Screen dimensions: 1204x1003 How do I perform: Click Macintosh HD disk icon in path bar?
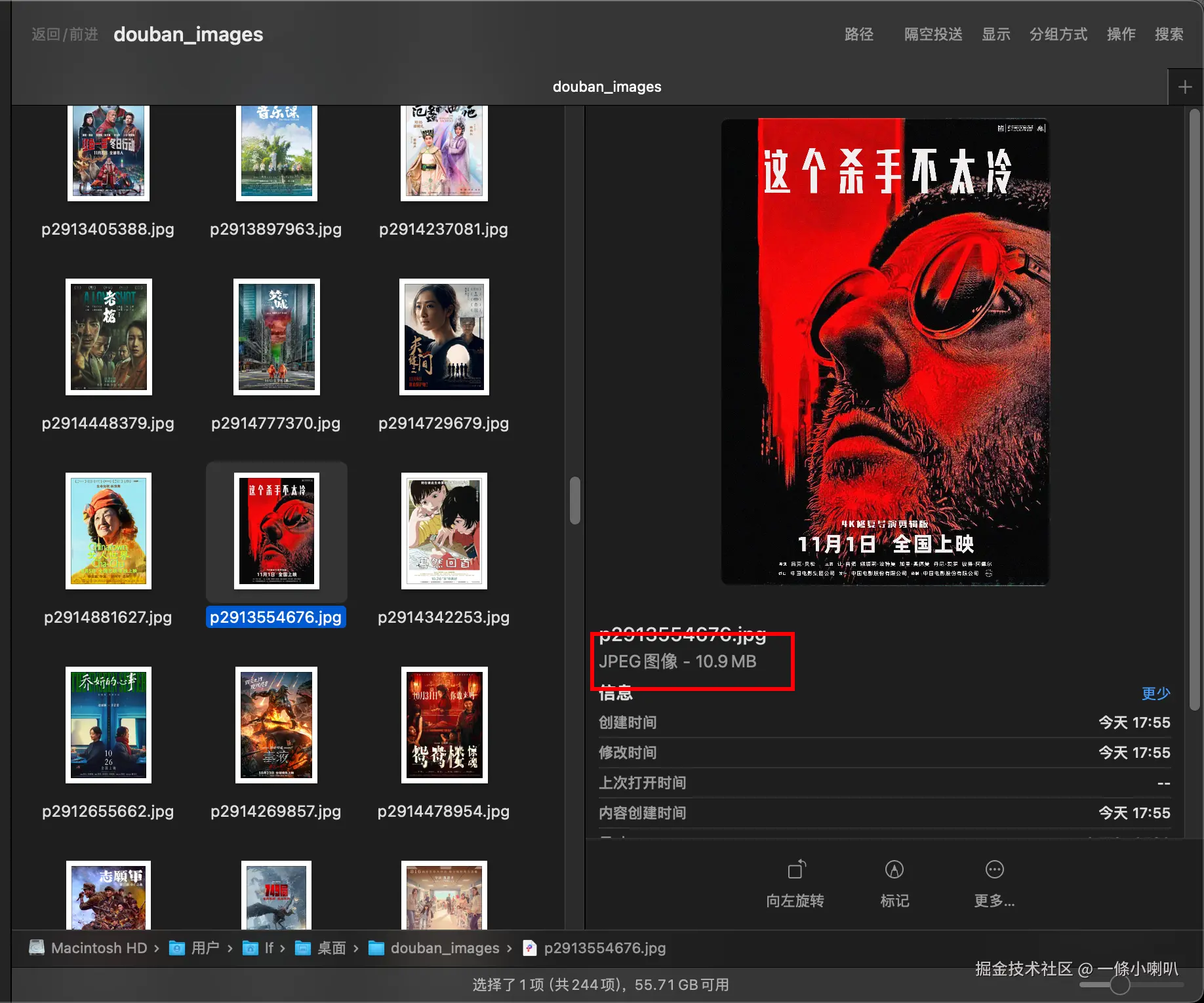tap(37, 947)
